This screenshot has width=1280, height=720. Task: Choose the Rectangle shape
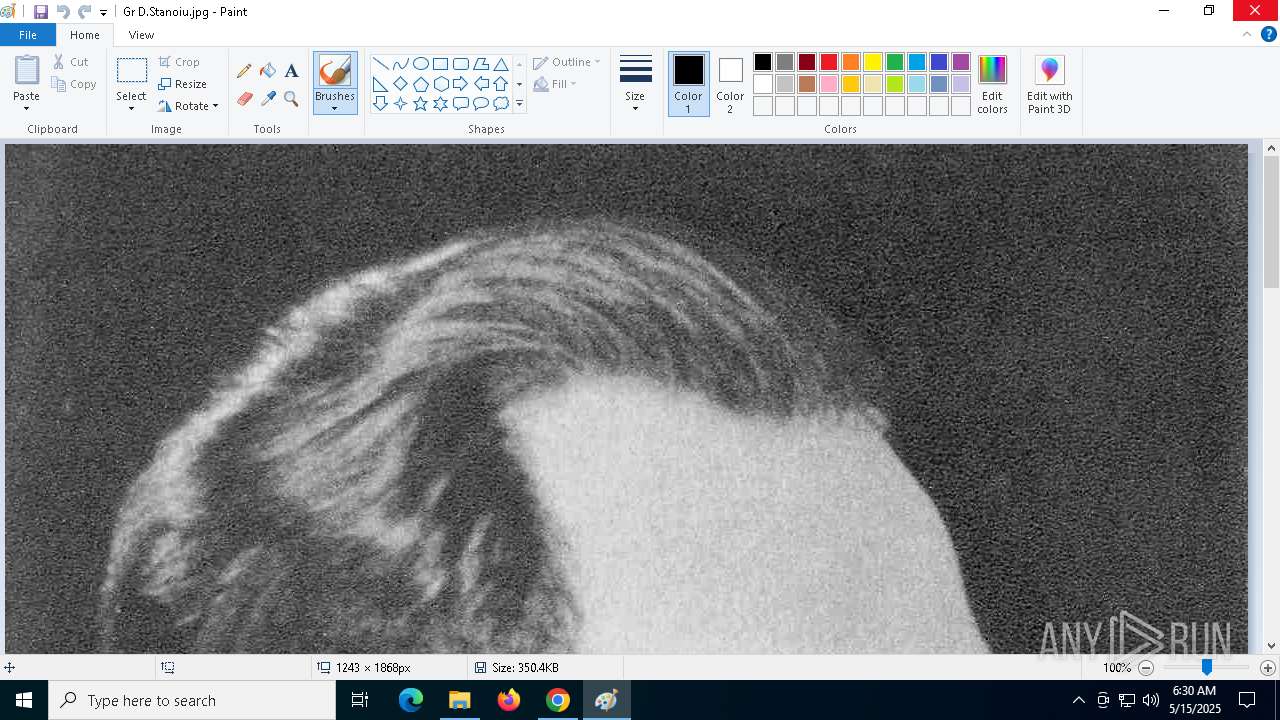(x=440, y=63)
